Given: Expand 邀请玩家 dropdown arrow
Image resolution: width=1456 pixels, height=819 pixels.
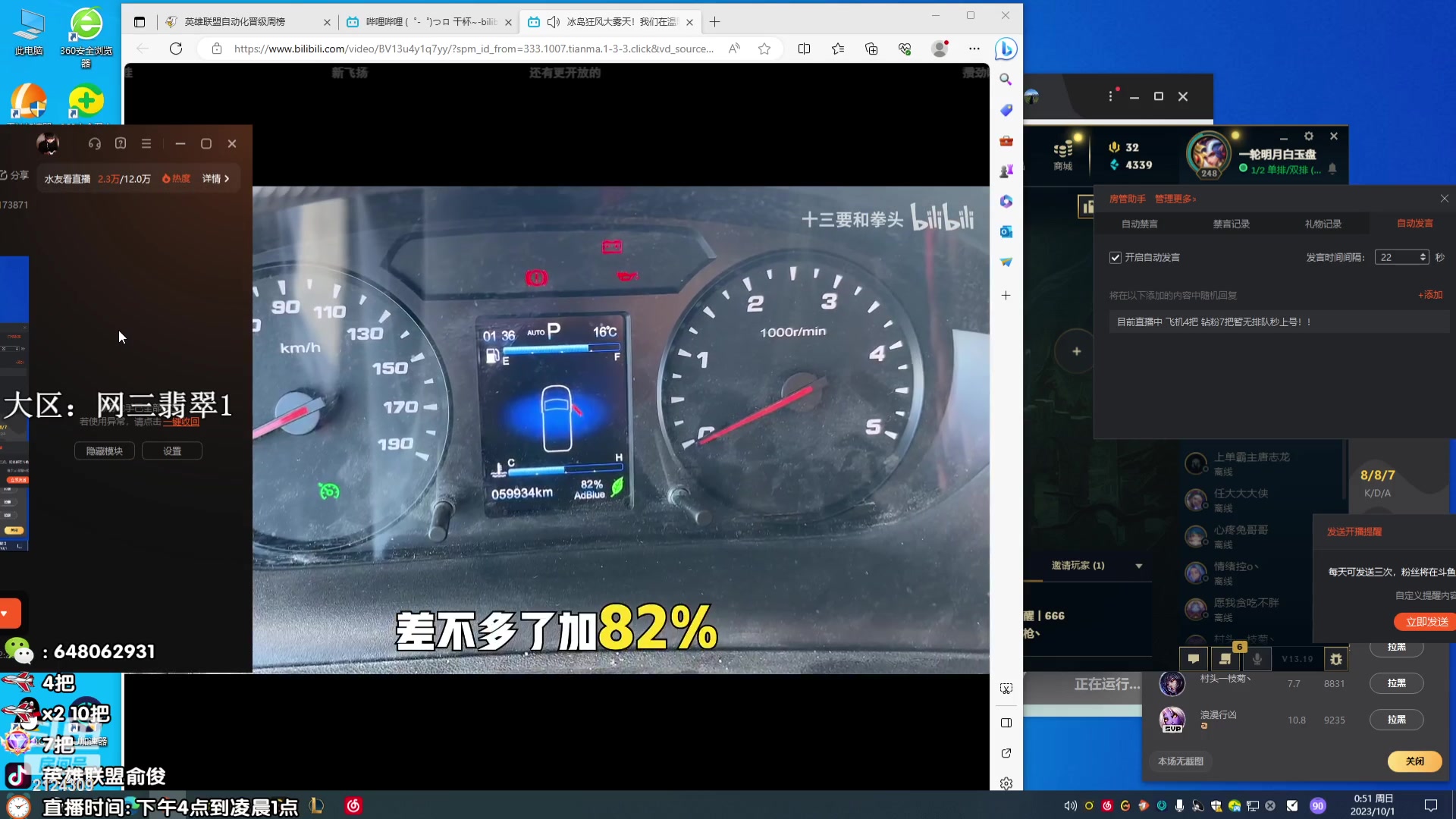Looking at the screenshot, I should (x=1138, y=566).
